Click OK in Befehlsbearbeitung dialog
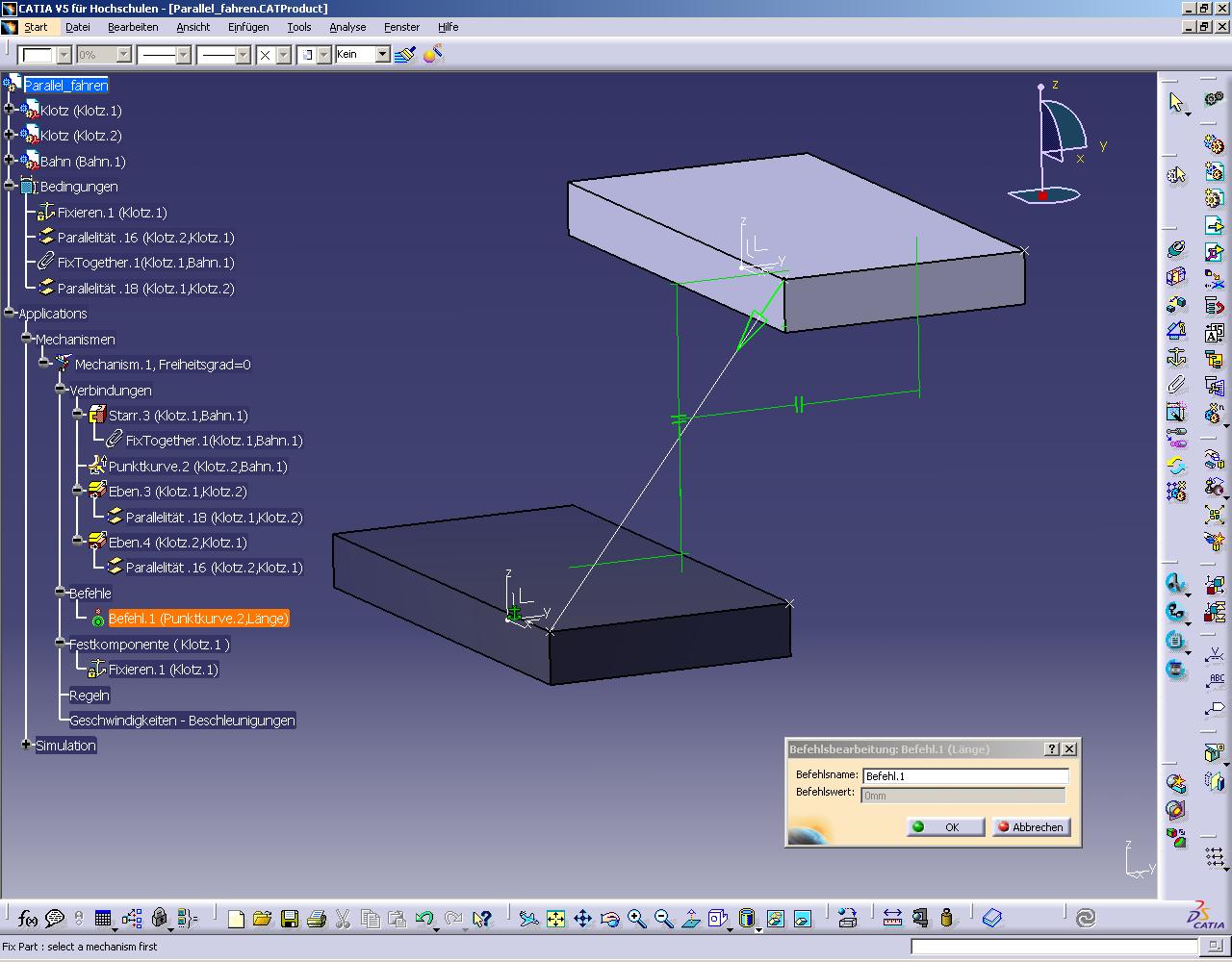Screen dimensions: 1232x962 (945, 827)
